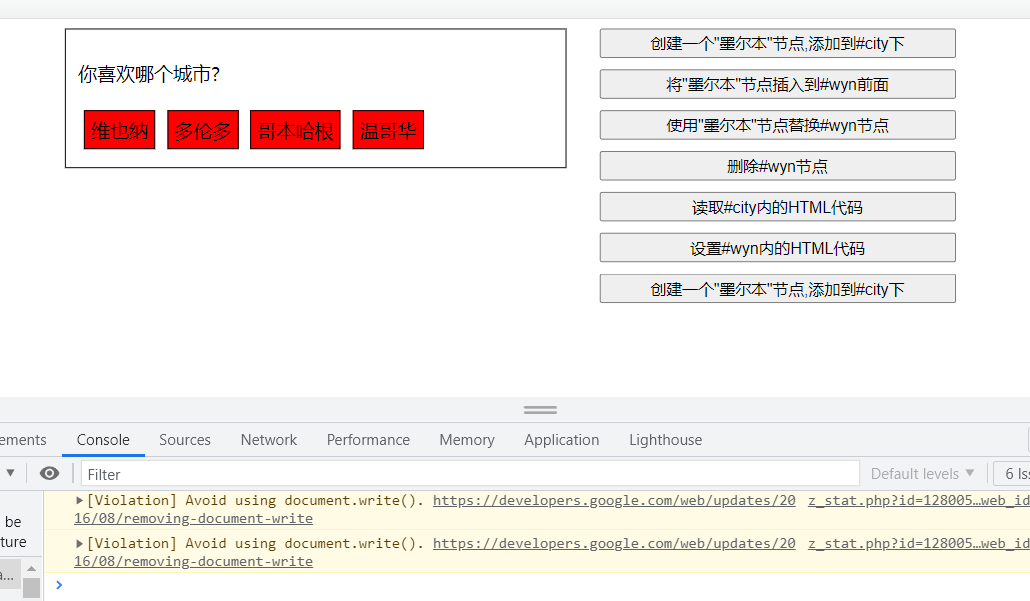Image resolution: width=1030 pixels, height=601 pixels.
Task: Expand the second Violation message triangle
Action: (x=79, y=543)
